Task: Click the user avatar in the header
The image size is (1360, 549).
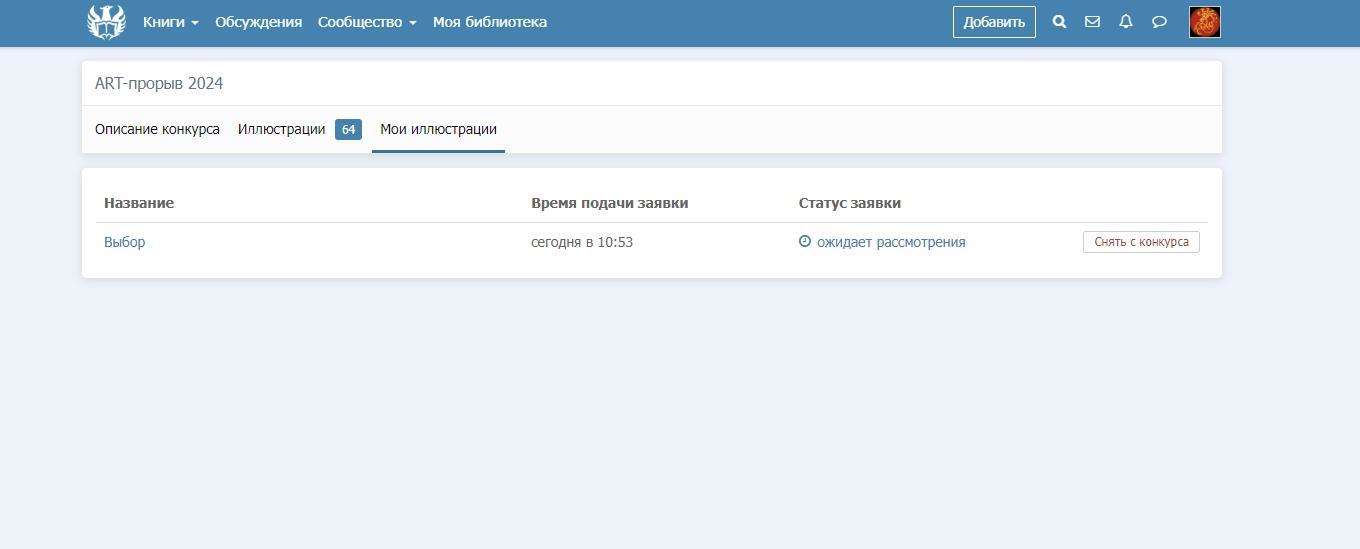Action: [x=1204, y=22]
